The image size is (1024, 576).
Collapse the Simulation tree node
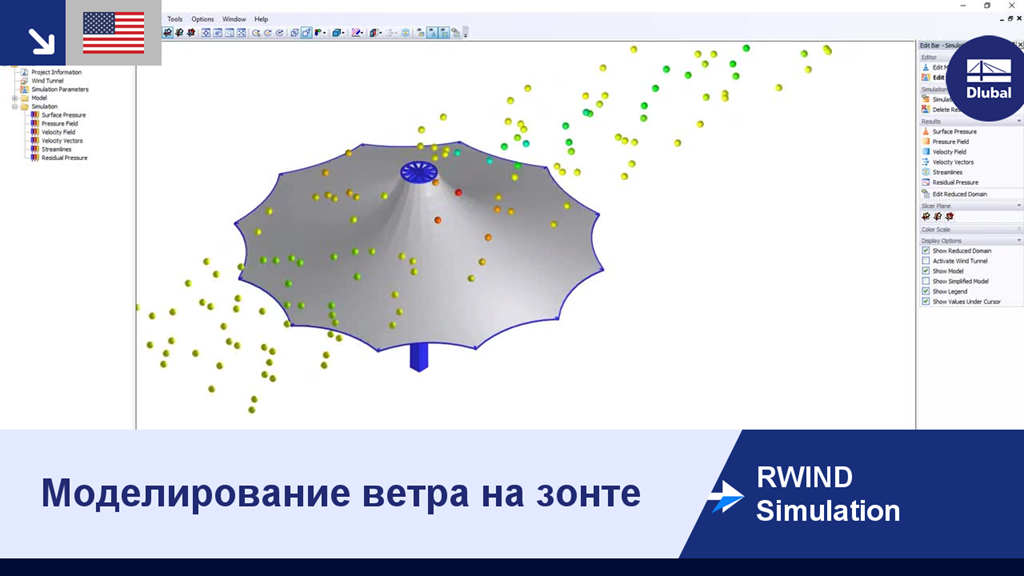(14, 106)
